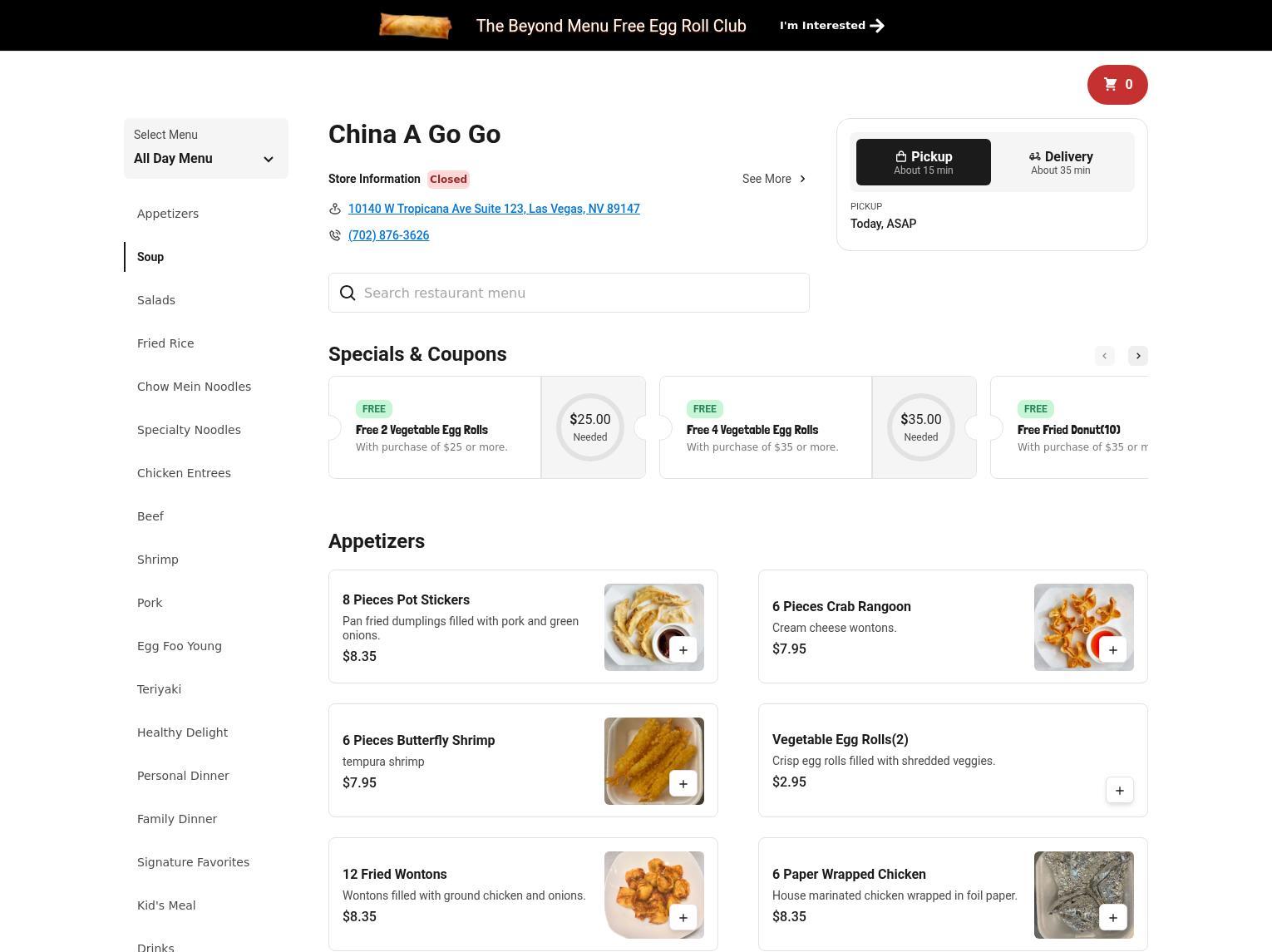
Task: Go to Chow Mein Noodles category
Action: pyautogui.click(x=194, y=387)
